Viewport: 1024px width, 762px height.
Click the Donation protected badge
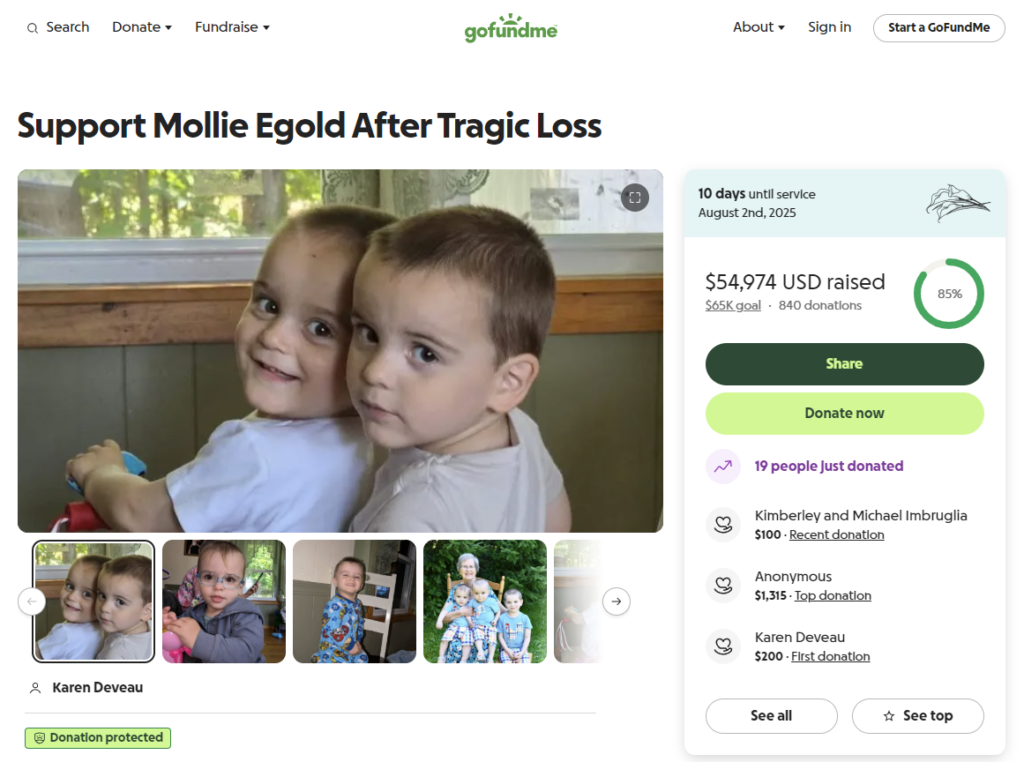98,738
